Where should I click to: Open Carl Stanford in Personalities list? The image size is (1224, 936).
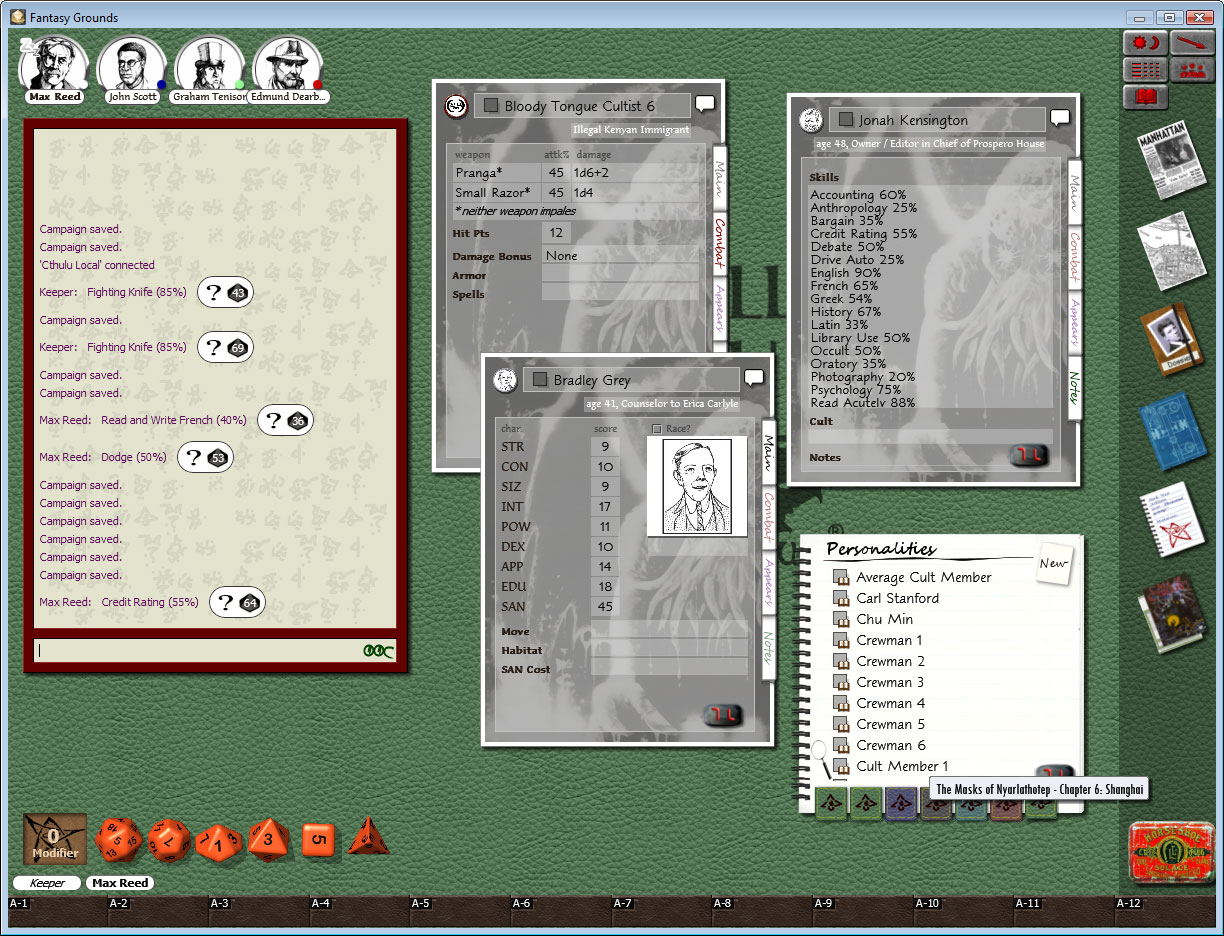point(897,598)
